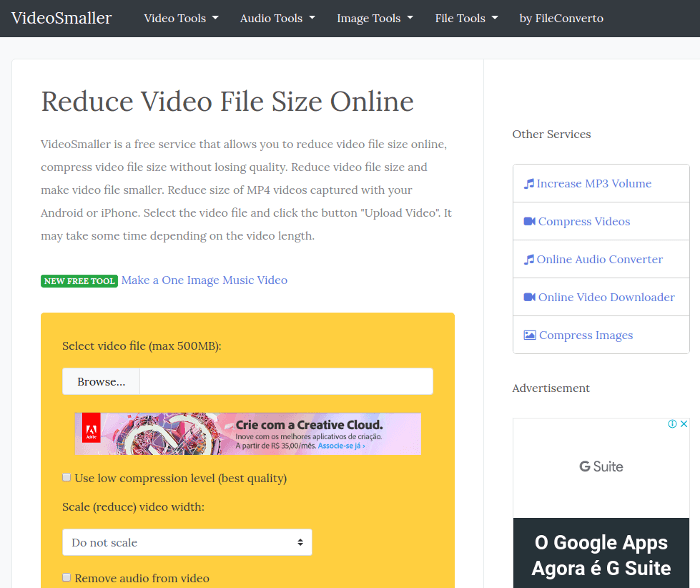Click picture icon beside Compress Images
This screenshot has height=588, width=700.
click(x=530, y=335)
